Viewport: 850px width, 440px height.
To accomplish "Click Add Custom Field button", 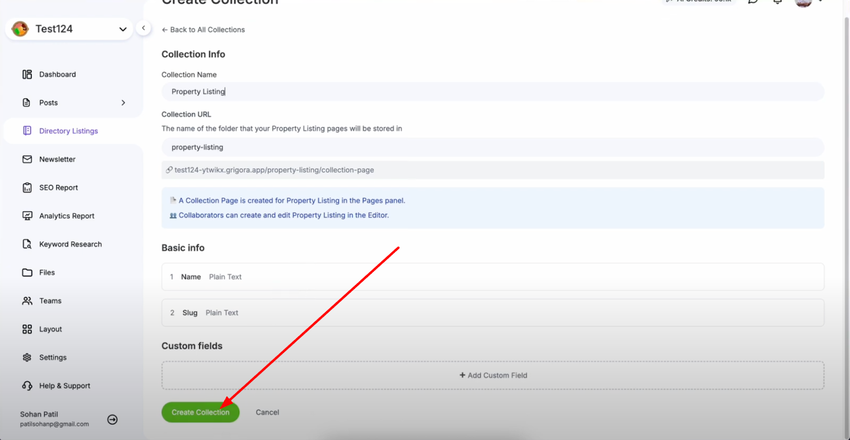I will [493, 375].
